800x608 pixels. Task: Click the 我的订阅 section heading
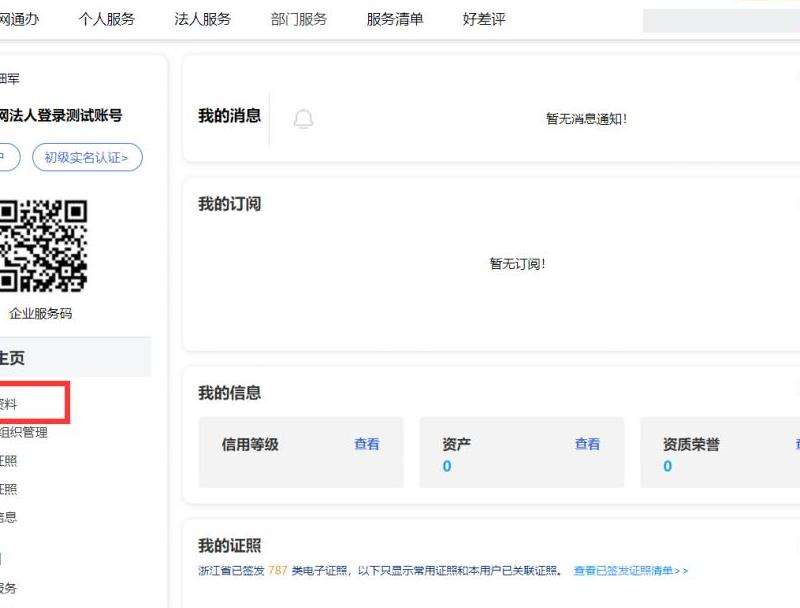coord(229,204)
